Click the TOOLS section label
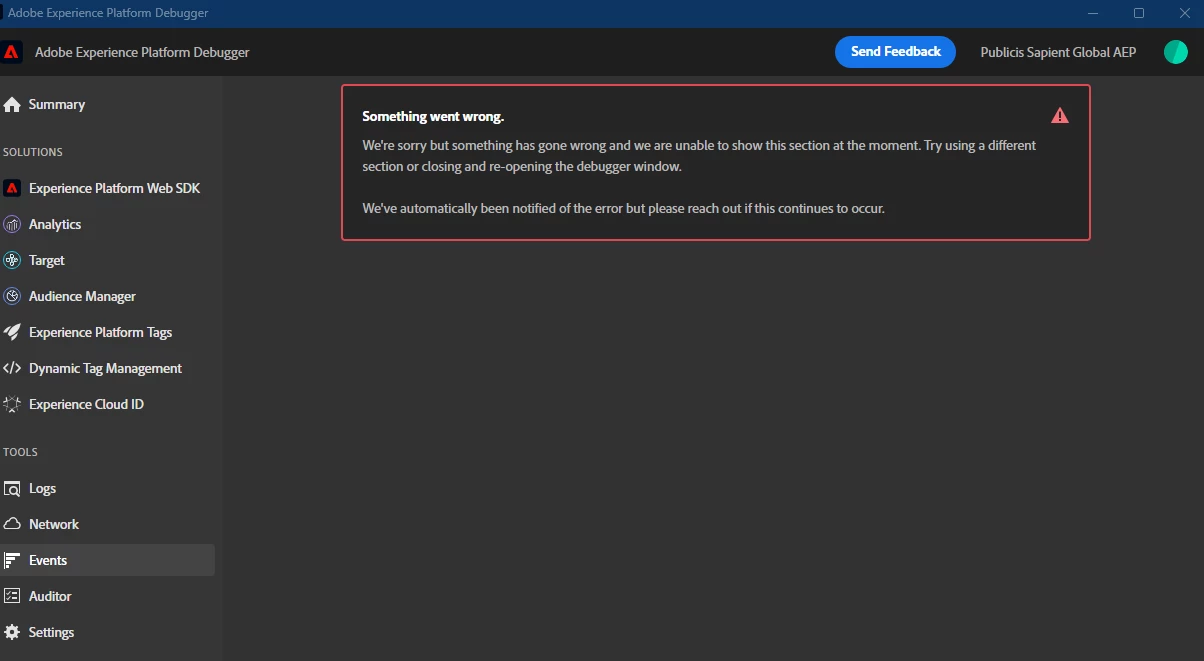Image resolution: width=1204 pixels, height=661 pixels. pos(20,452)
